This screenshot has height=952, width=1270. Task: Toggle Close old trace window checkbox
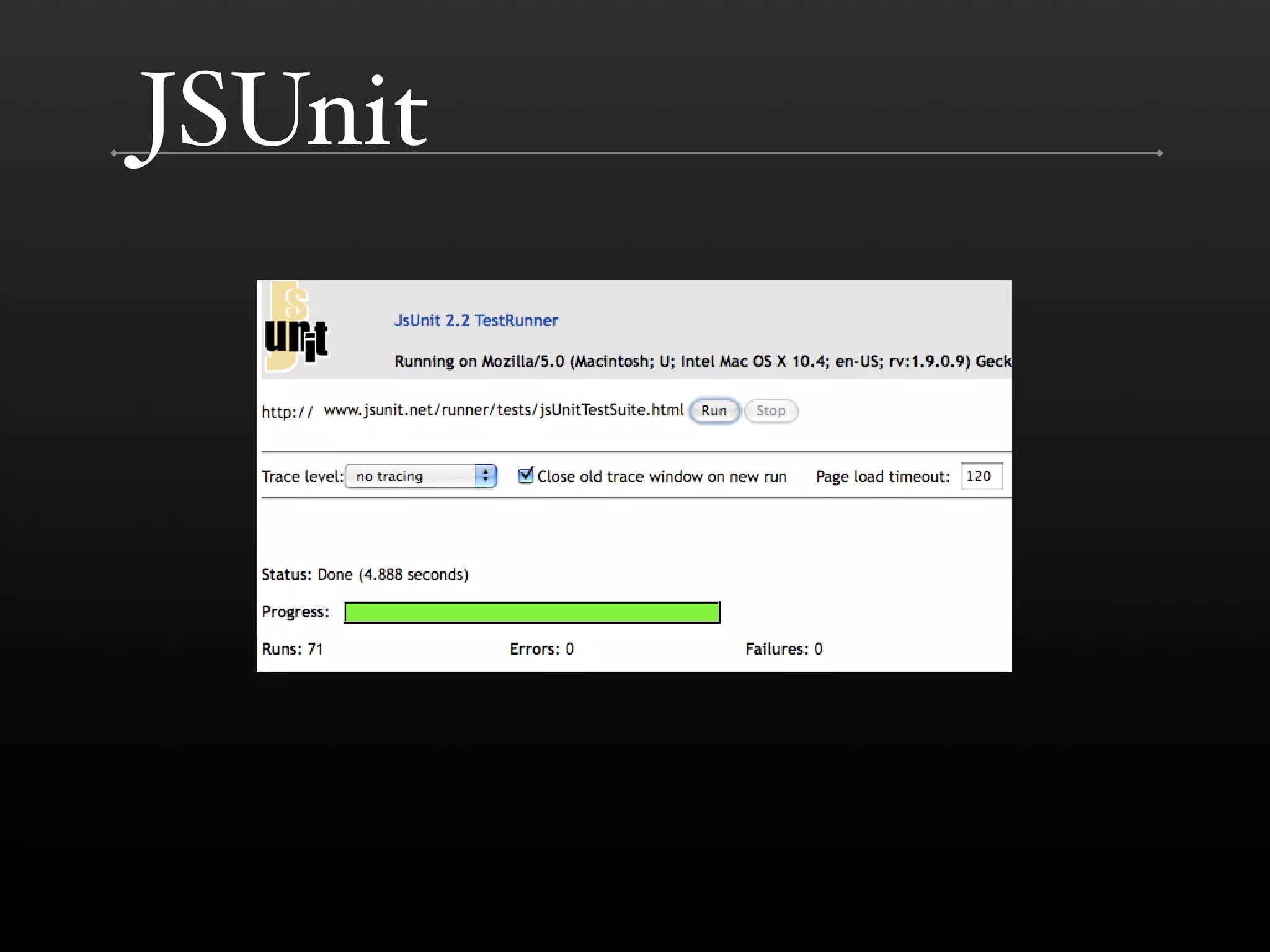525,475
